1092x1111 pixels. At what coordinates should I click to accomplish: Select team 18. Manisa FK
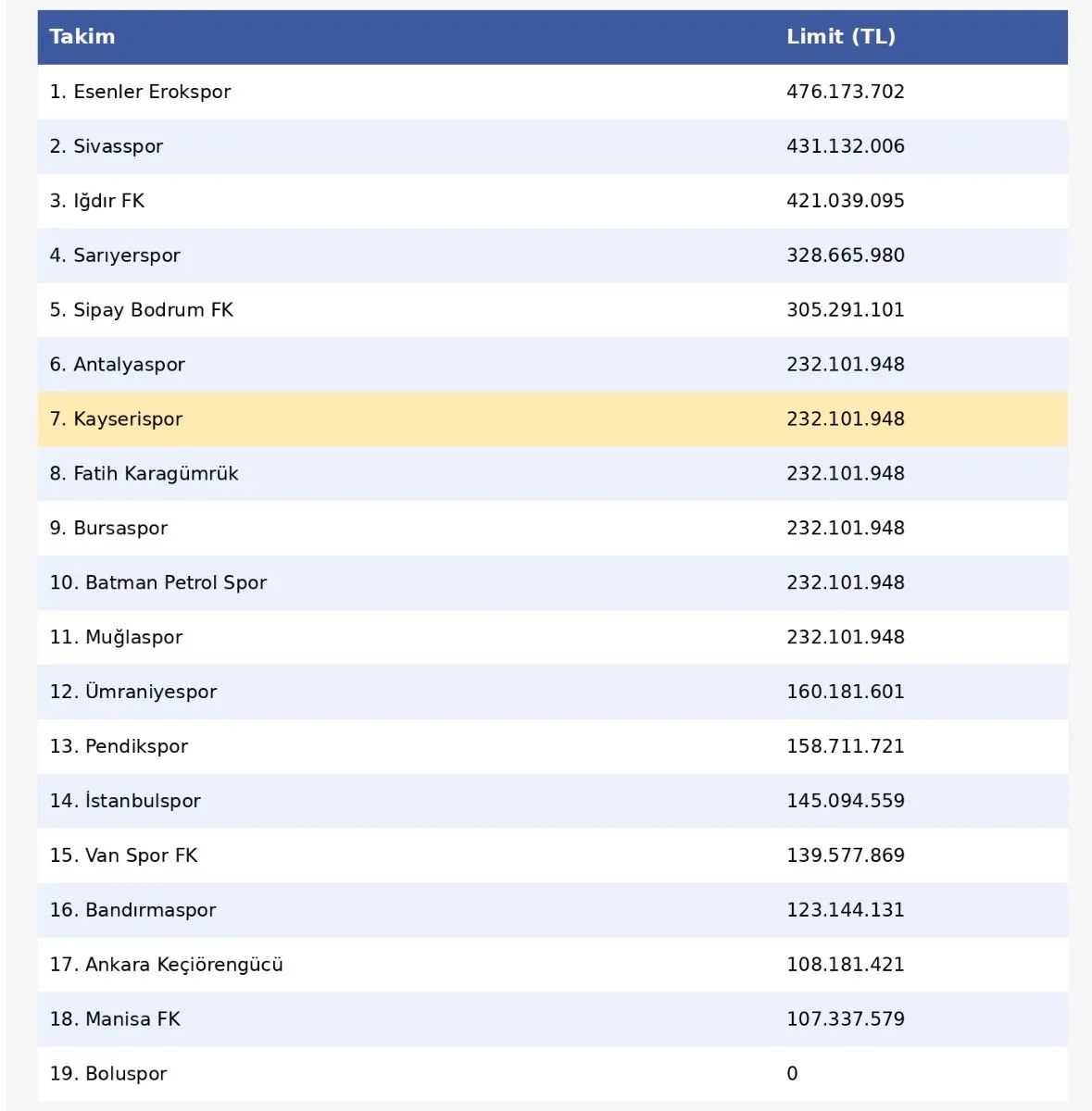click(115, 1019)
